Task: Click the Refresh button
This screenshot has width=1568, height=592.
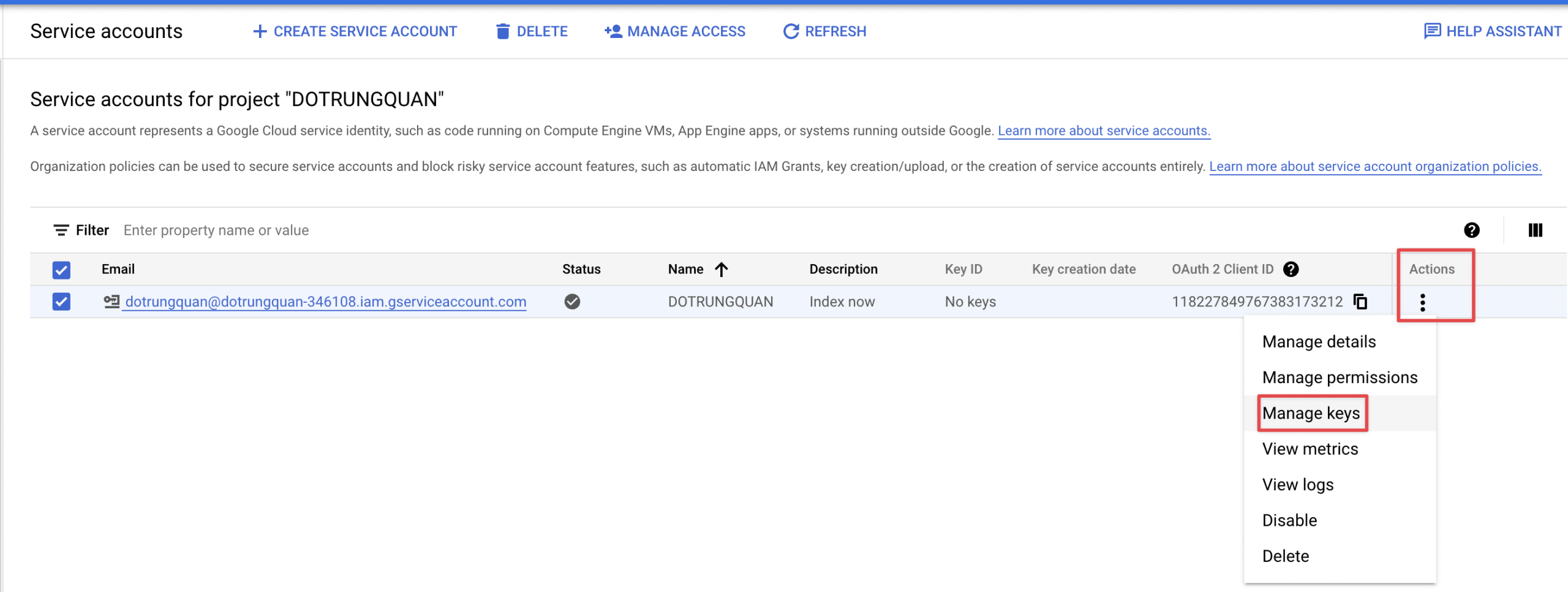Action: point(824,31)
